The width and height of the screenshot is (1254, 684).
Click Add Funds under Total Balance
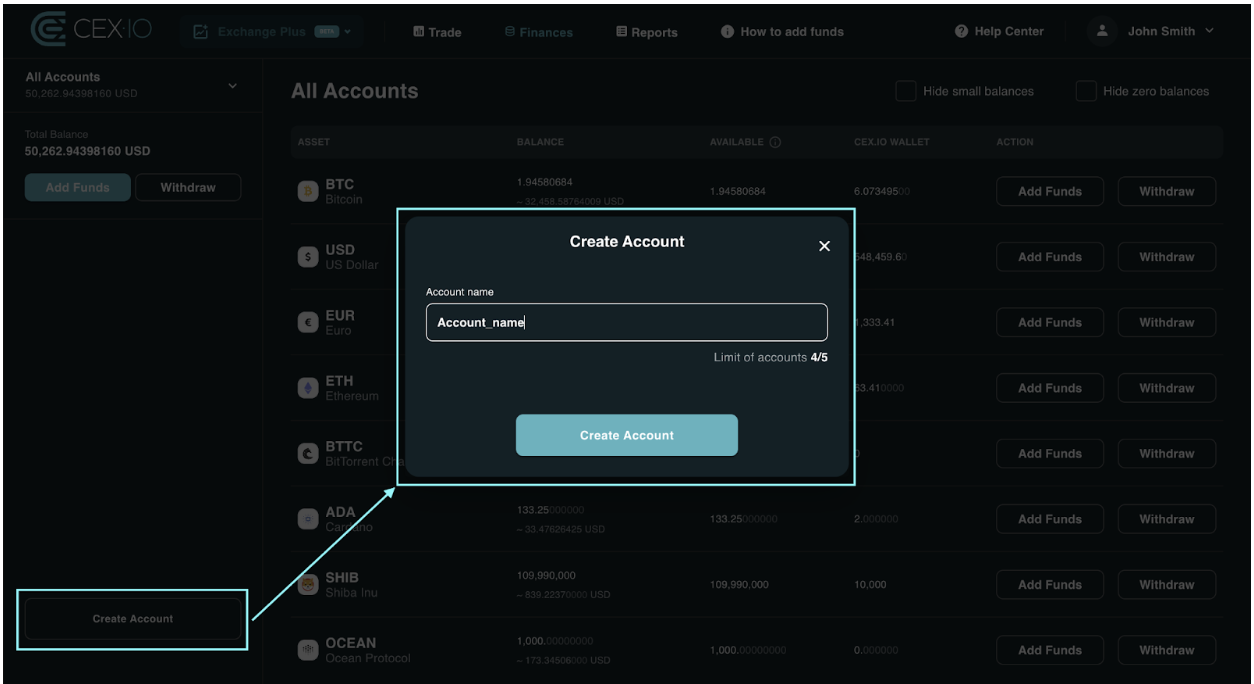[78, 187]
